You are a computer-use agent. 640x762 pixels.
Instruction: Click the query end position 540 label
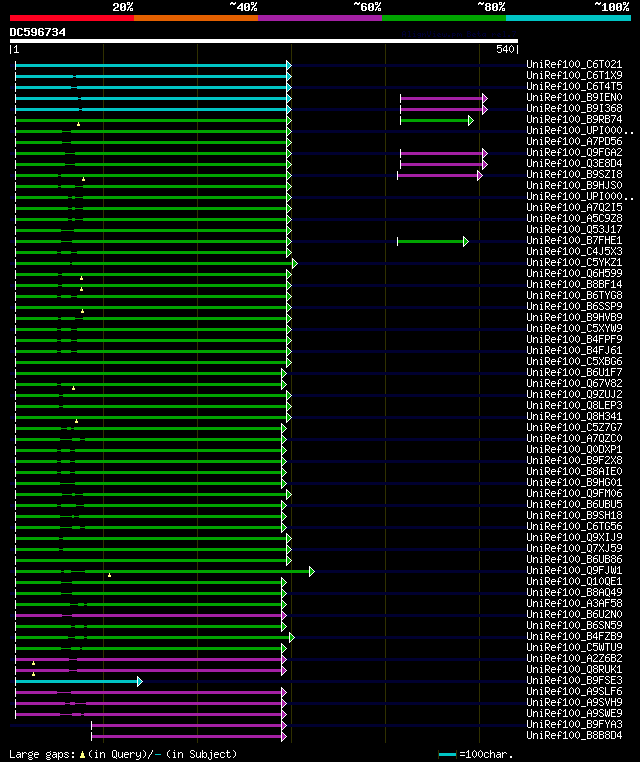pos(505,49)
